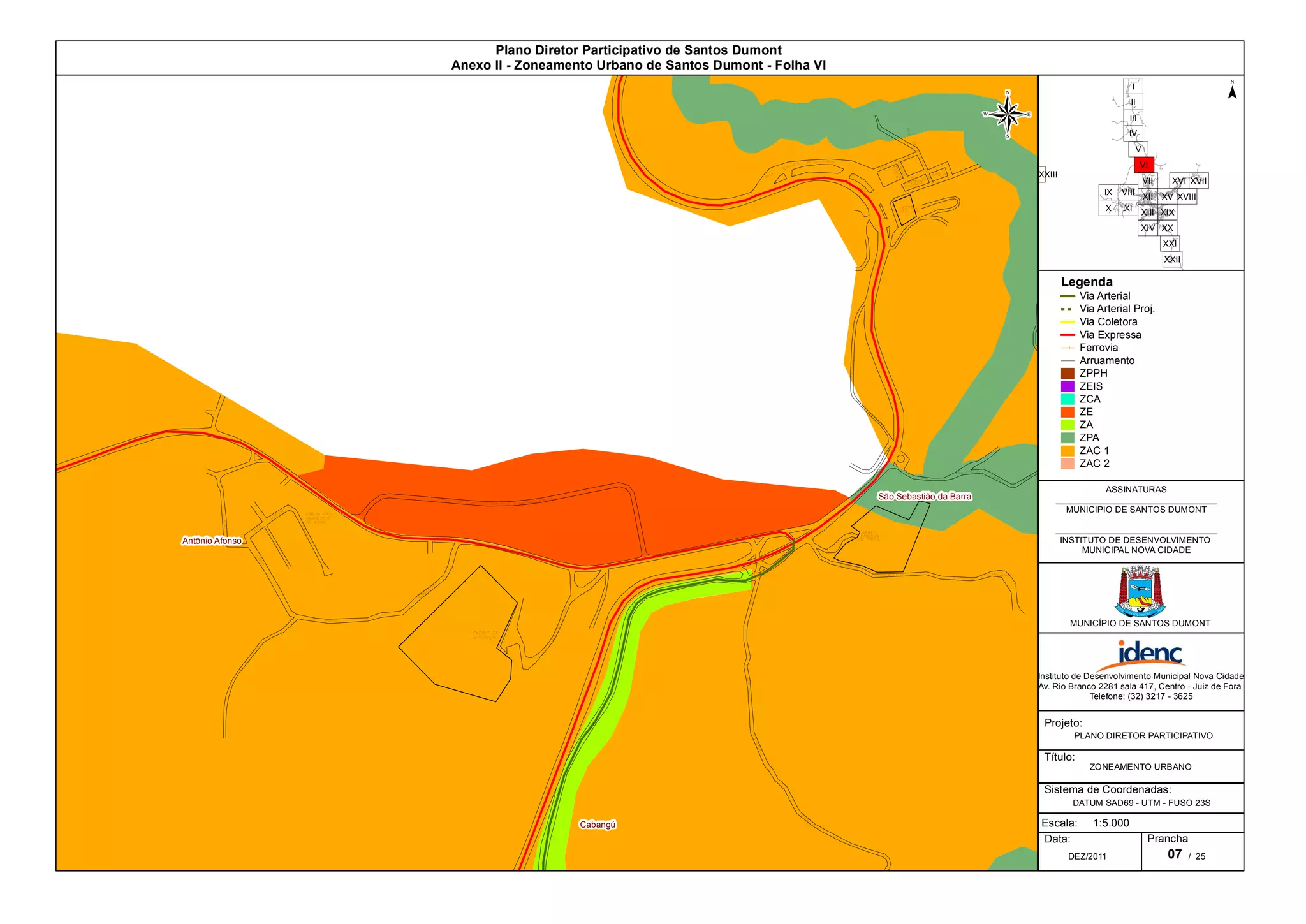The height and width of the screenshot is (924, 1306).
Task: Click the ZE orange-red legend swatch
Action: [1068, 412]
